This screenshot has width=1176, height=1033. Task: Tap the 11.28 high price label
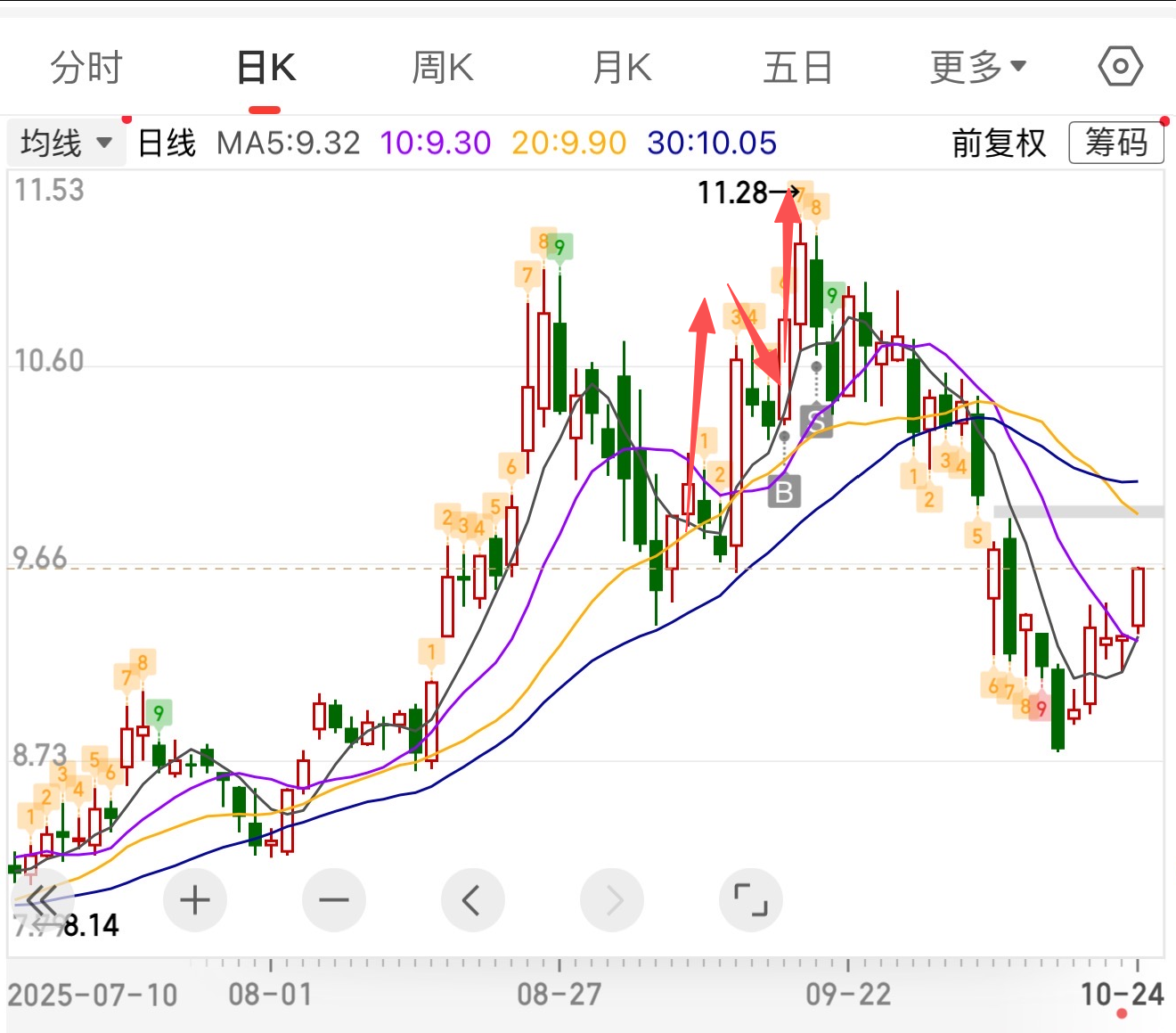pyautogui.click(x=732, y=193)
